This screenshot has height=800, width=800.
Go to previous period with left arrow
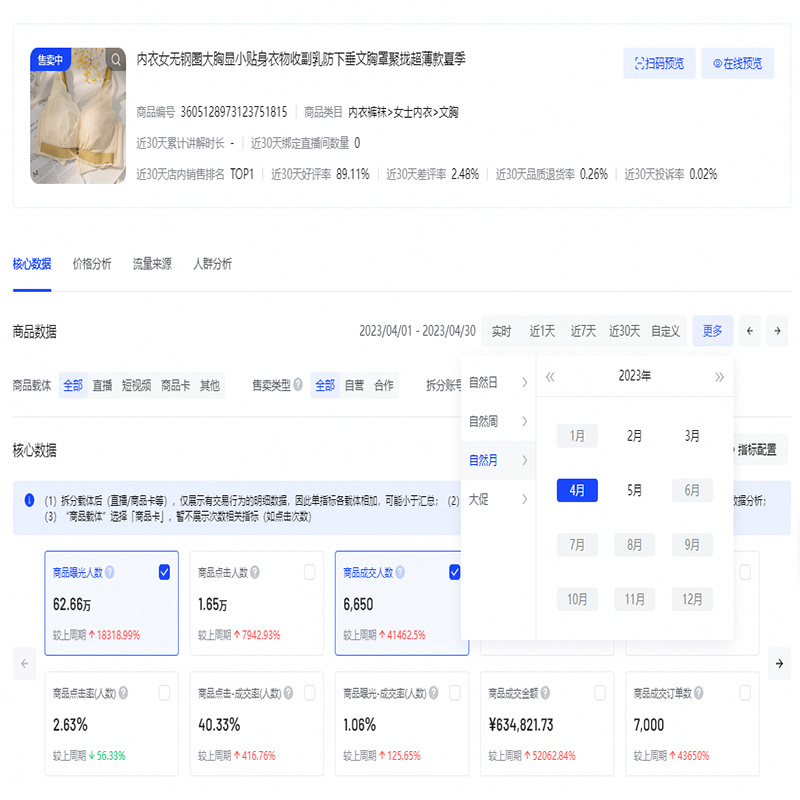[750, 331]
